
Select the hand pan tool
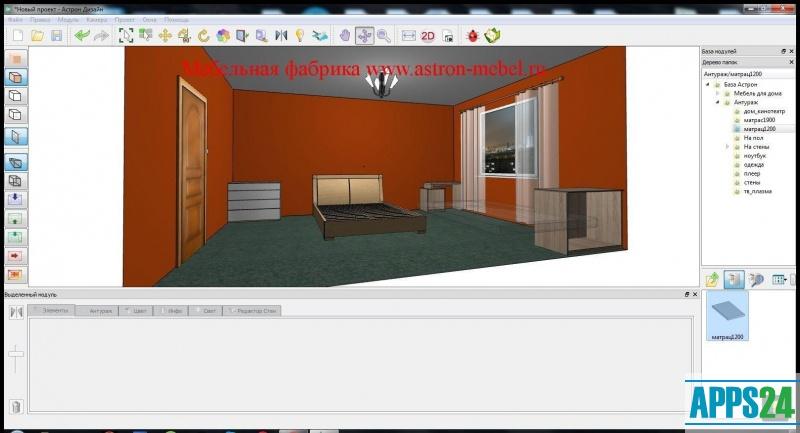point(345,36)
